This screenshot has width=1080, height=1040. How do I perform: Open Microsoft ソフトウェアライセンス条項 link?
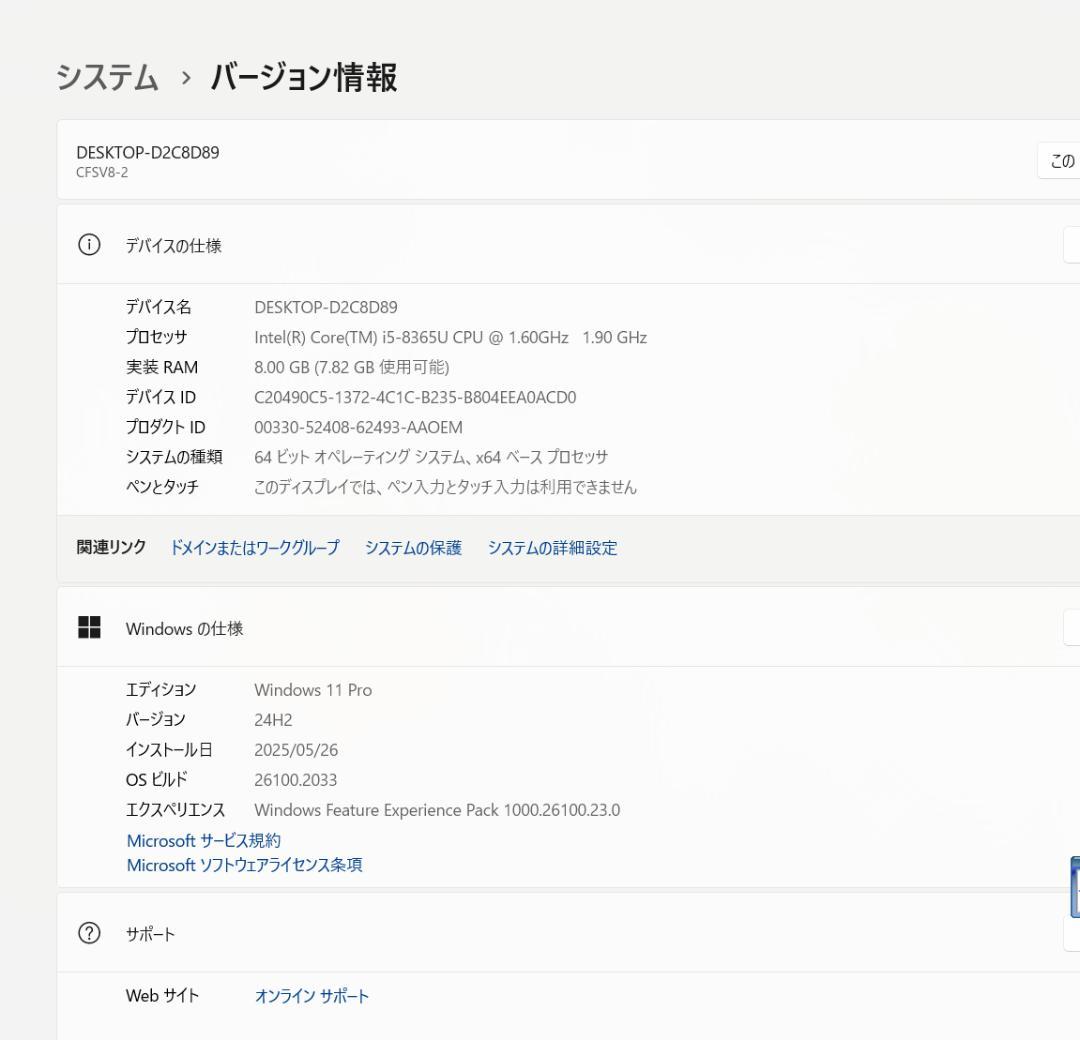tap(244, 865)
